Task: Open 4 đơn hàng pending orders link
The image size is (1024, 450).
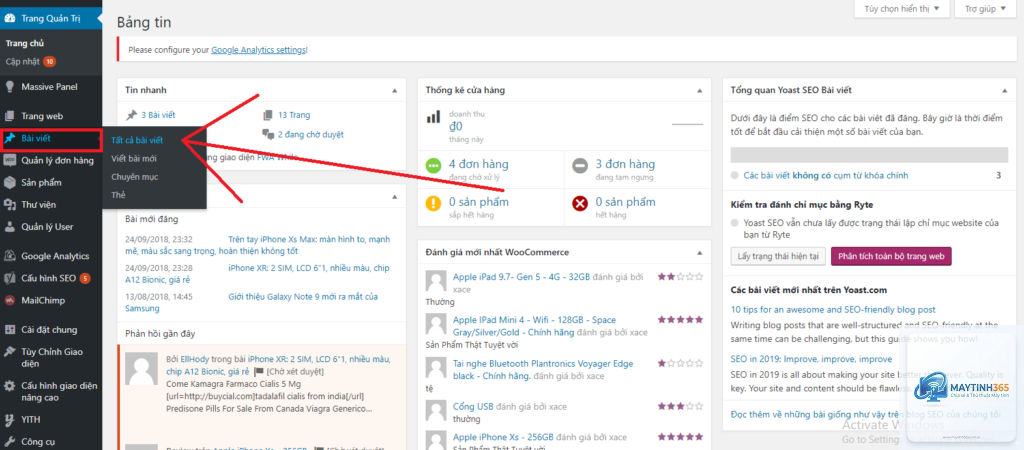Action: click(x=479, y=164)
